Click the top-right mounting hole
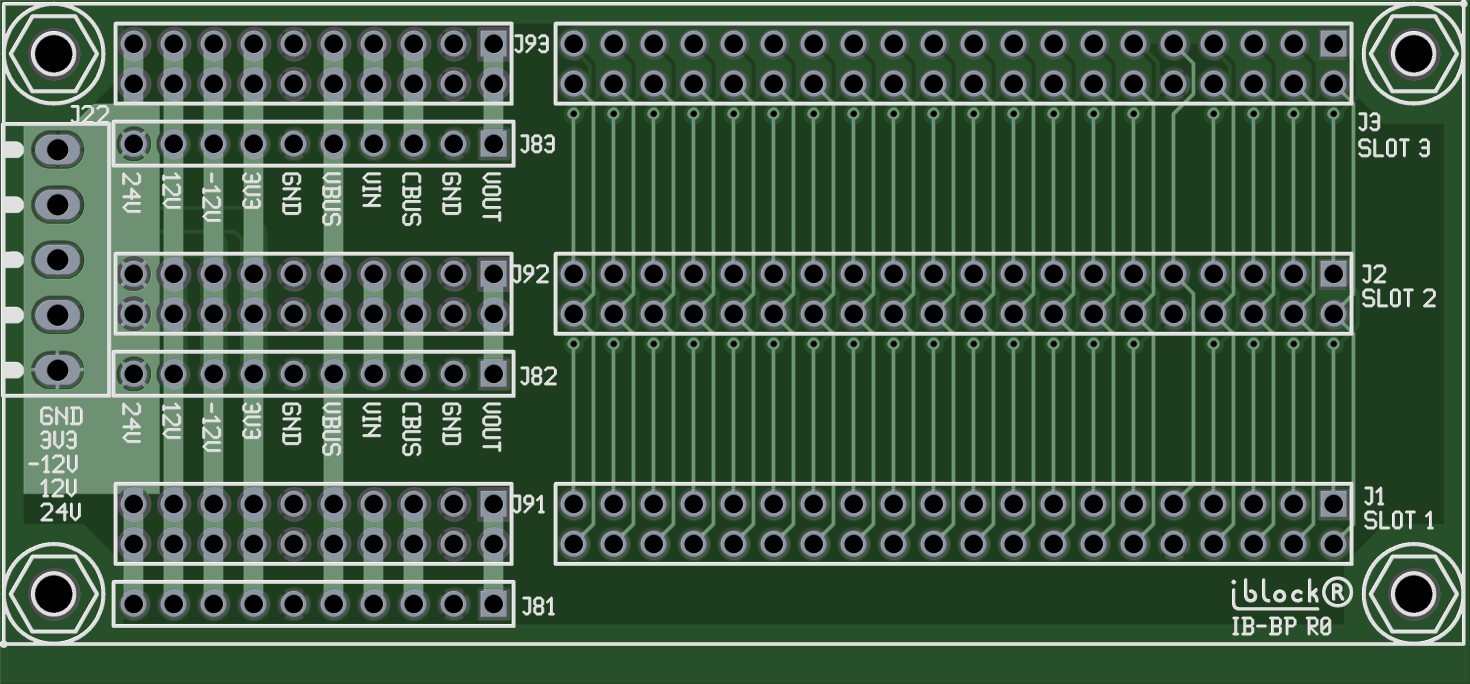 coord(1411,51)
